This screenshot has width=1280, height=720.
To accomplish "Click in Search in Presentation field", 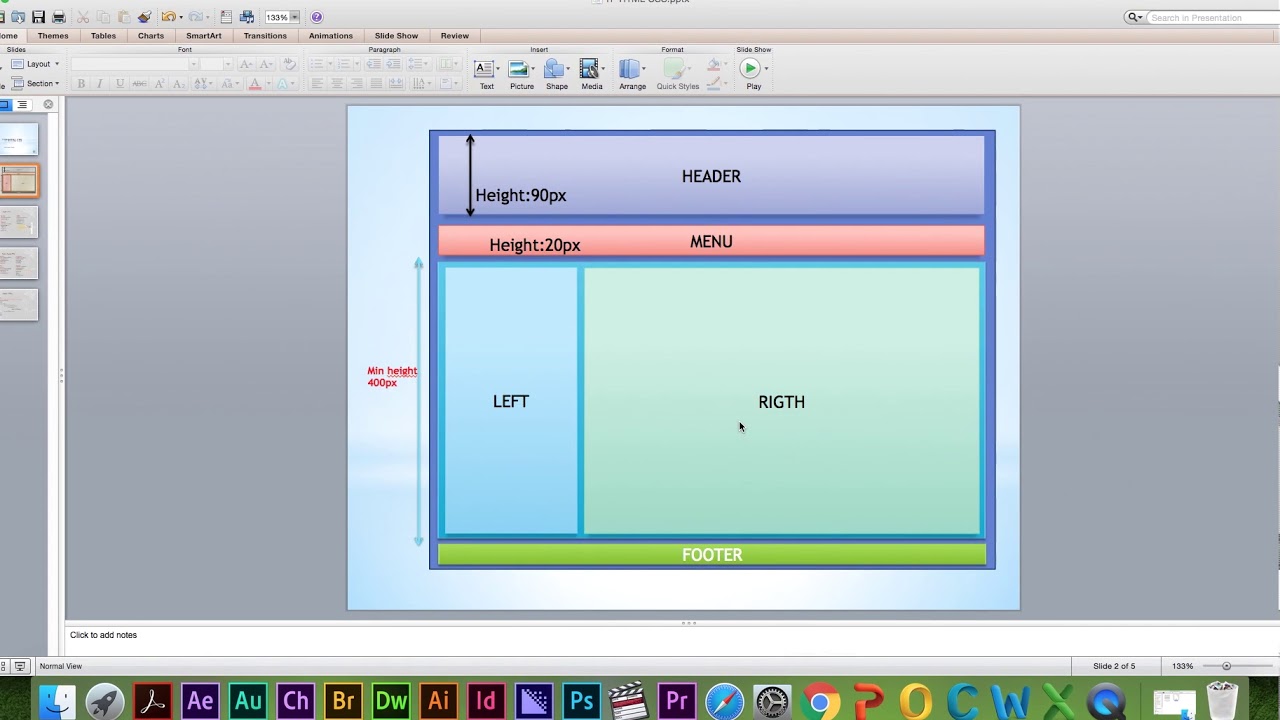I will pyautogui.click(x=1210, y=17).
